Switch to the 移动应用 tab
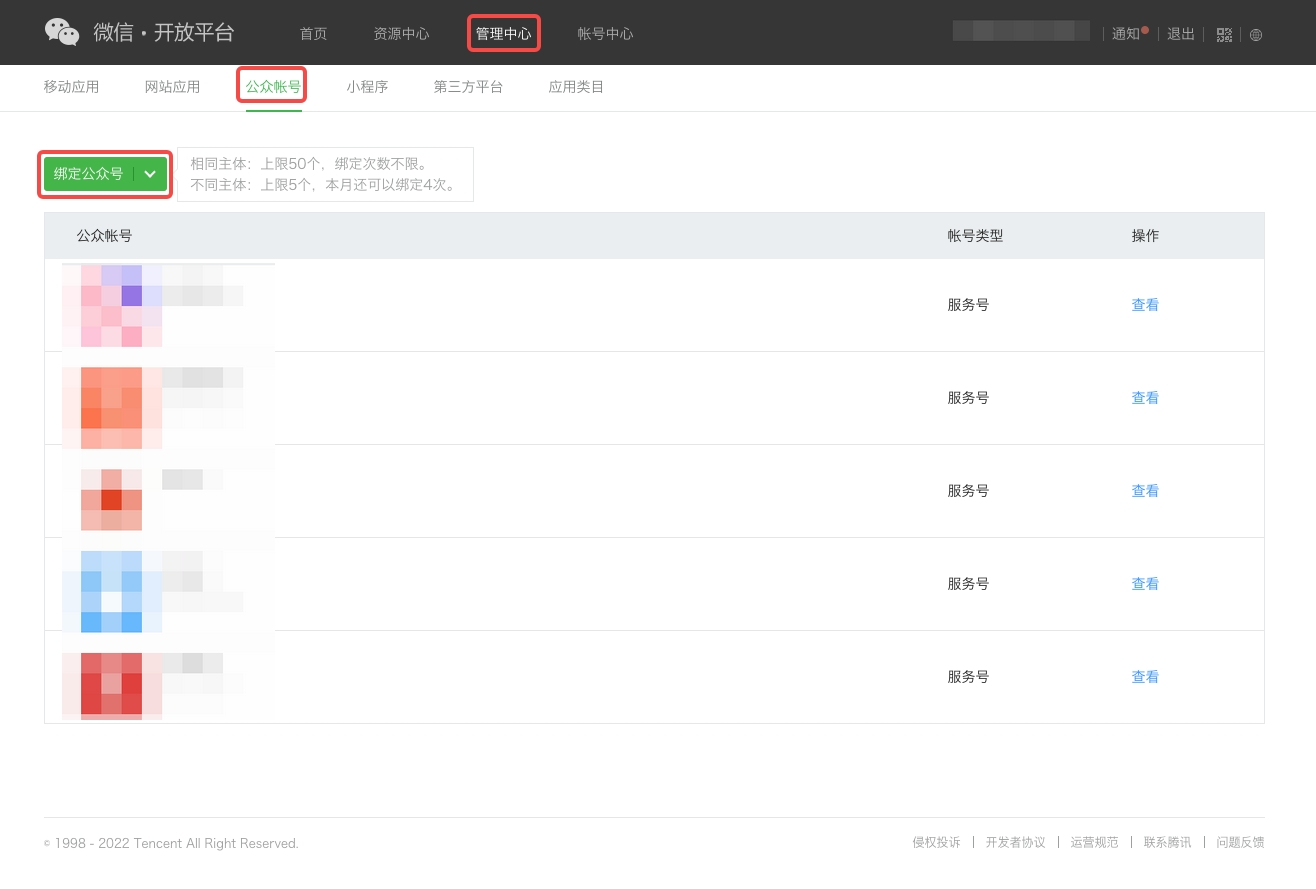1316x889 pixels. click(71, 87)
